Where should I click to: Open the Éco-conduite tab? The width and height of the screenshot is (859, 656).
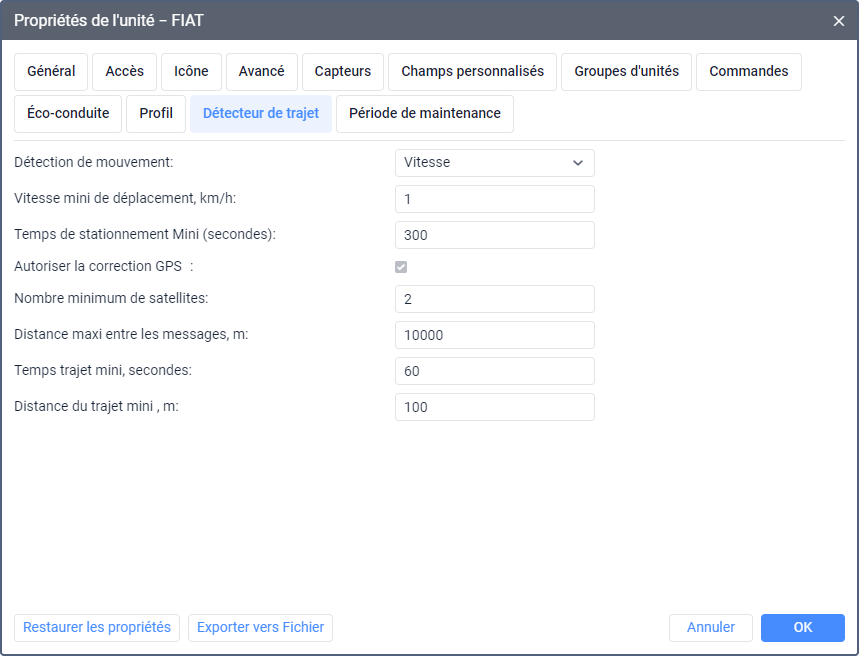68,114
